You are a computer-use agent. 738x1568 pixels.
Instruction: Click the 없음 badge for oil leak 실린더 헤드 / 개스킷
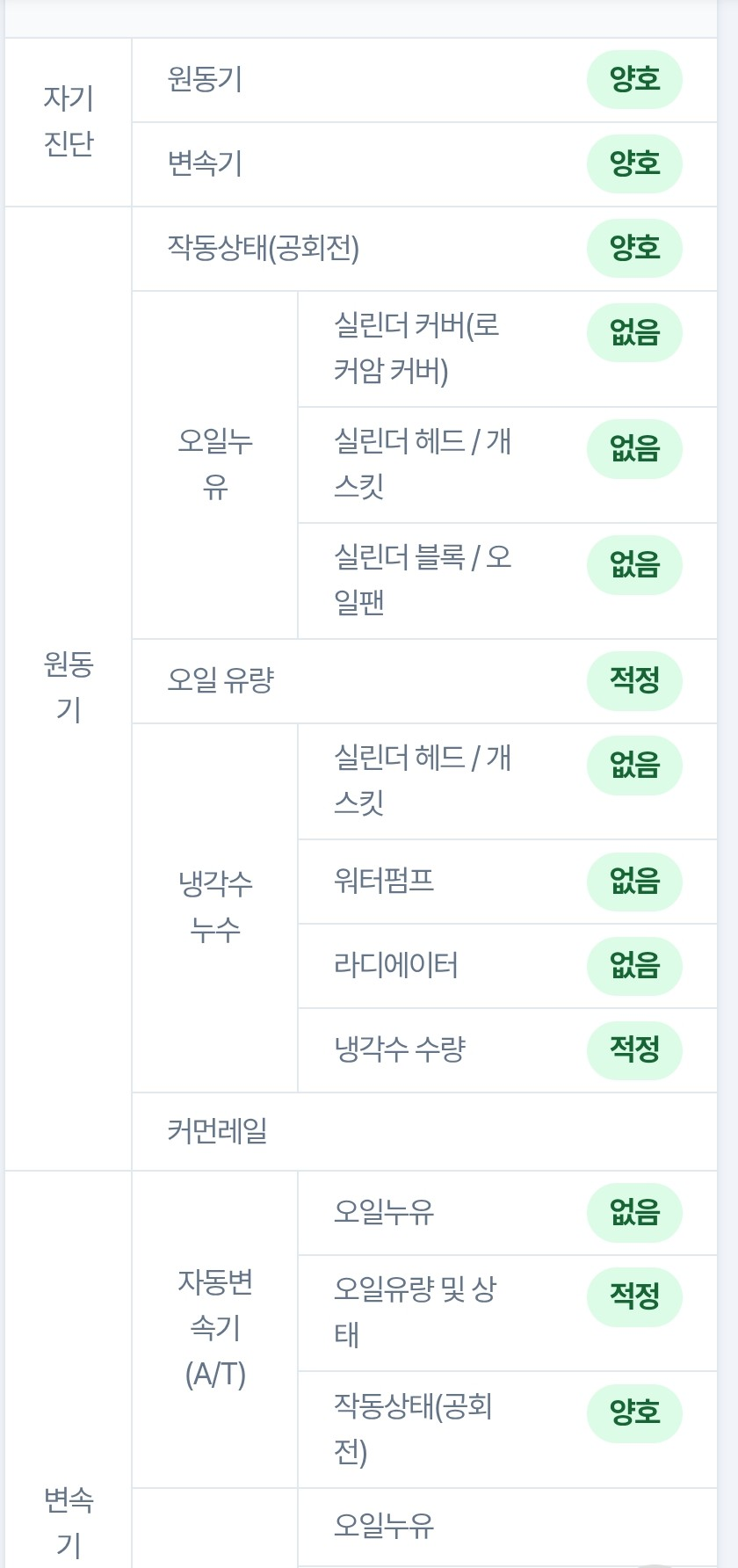coord(634,449)
